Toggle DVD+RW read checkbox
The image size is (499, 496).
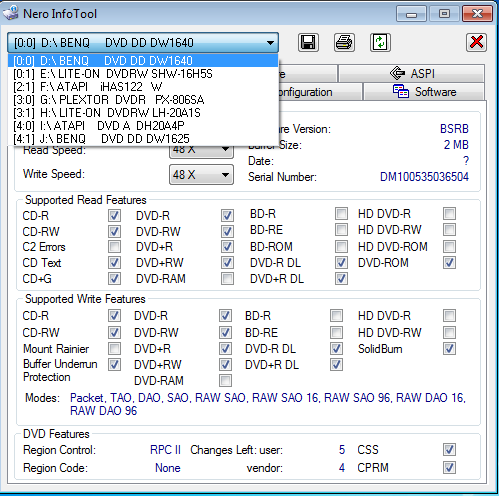(x=227, y=263)
